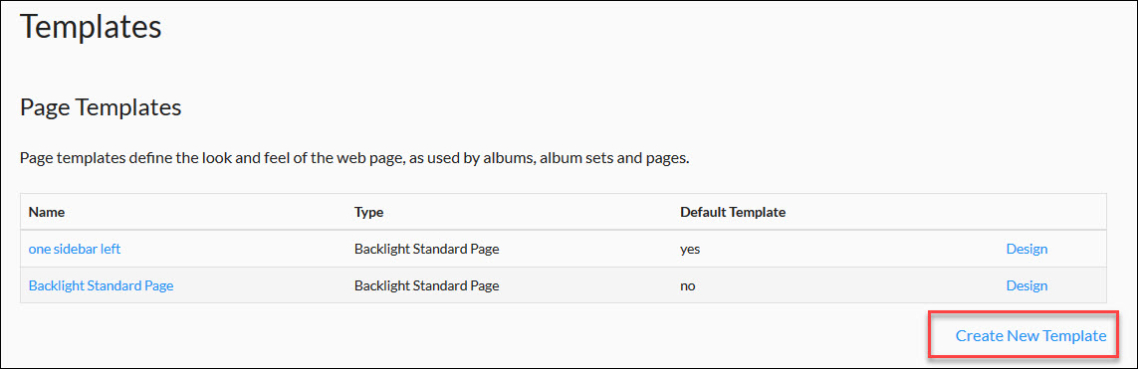Click the 'yes' default template value

690,250
